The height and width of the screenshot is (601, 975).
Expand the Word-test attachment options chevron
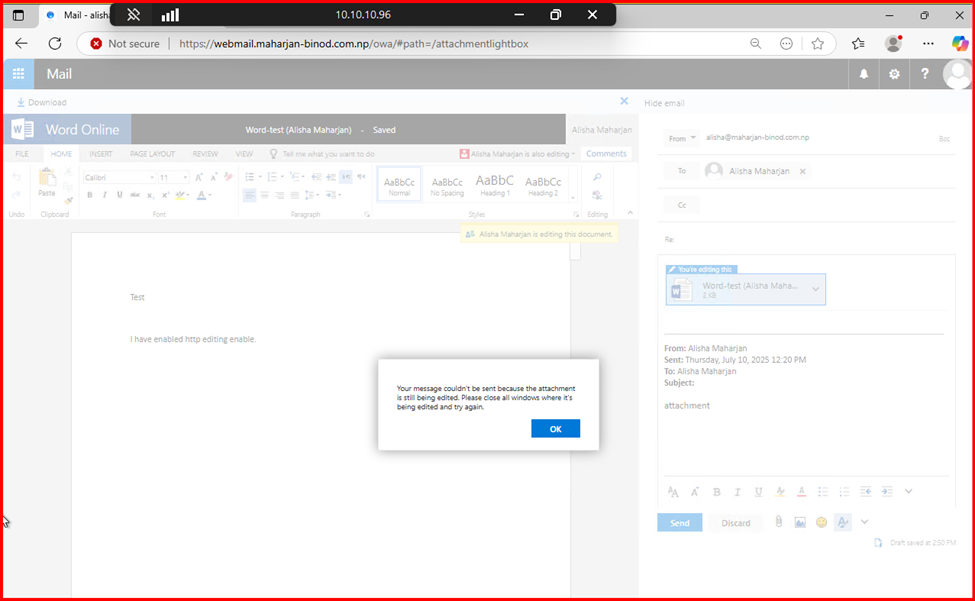pos(816,289)
